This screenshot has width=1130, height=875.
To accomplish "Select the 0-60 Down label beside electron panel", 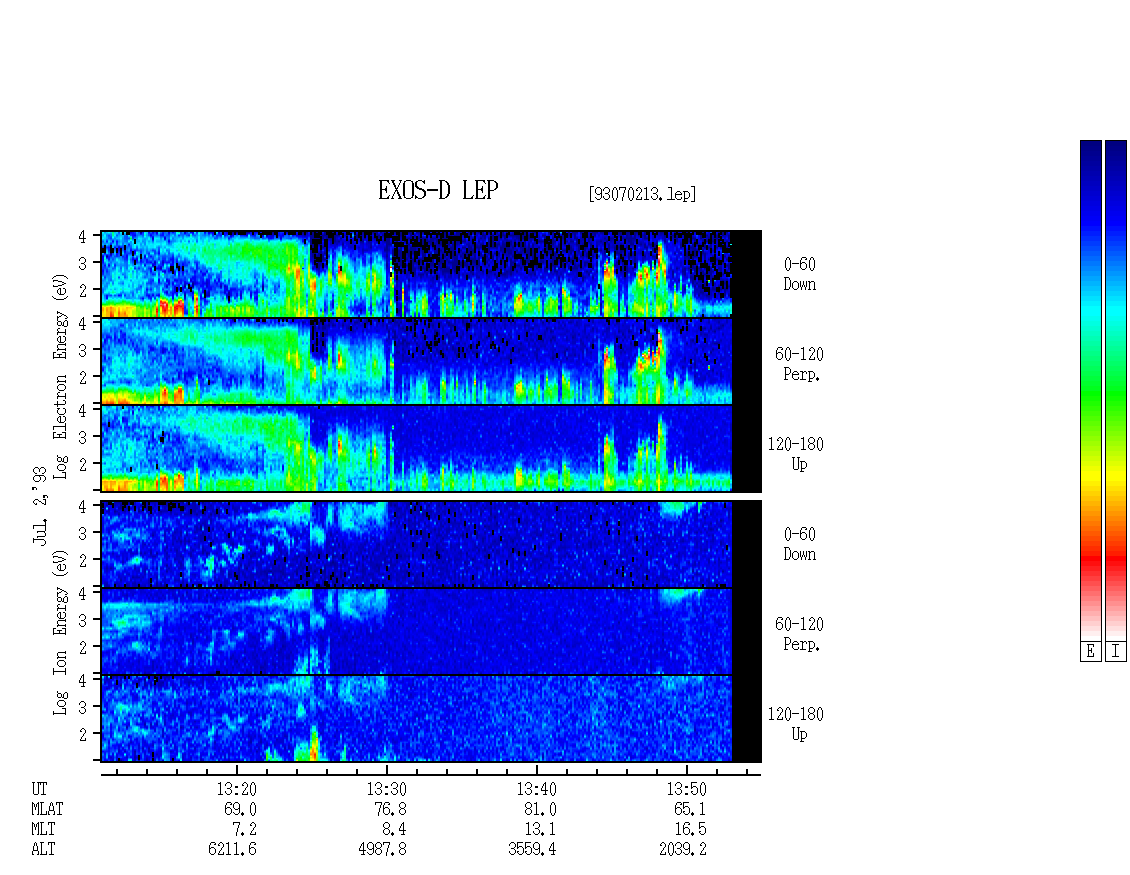I will point(799,274).
